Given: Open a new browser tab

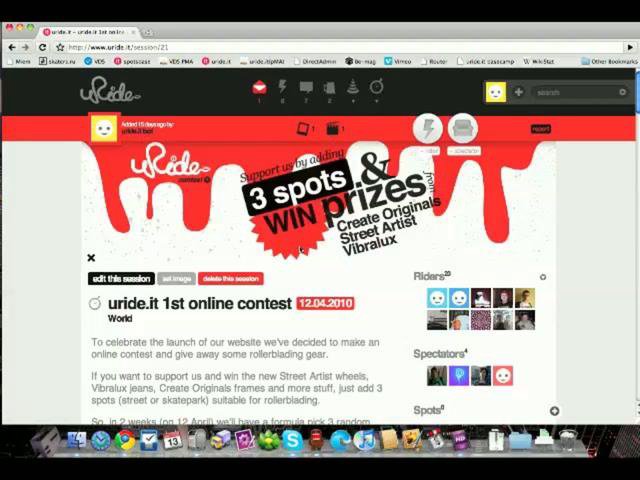Looking at the screenshot, I should (147, 32).
